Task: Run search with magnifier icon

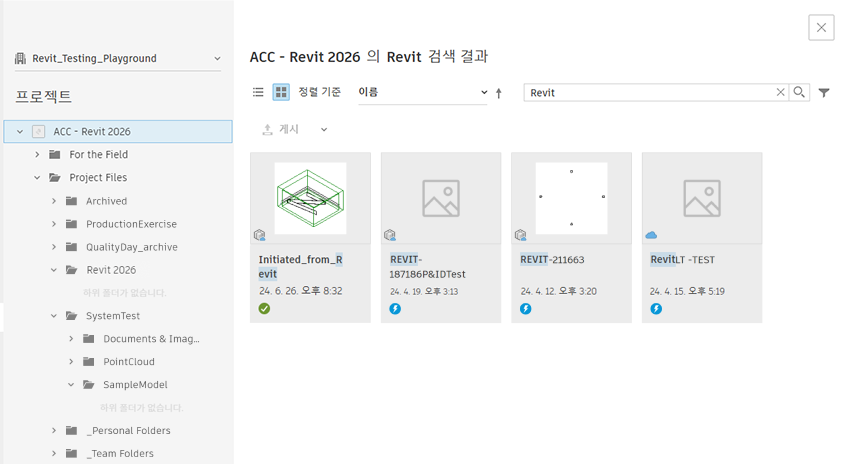Action: (x=799, y=92)
